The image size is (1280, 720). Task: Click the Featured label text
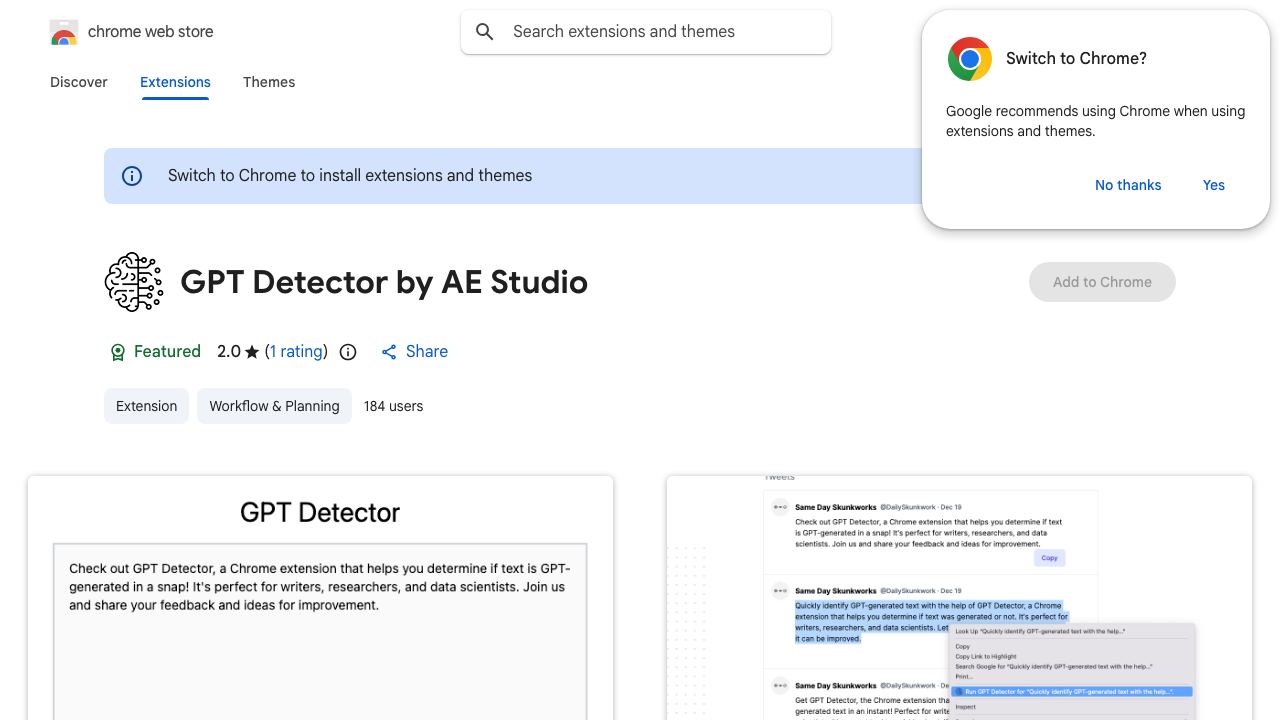click(x=167, y=352)
